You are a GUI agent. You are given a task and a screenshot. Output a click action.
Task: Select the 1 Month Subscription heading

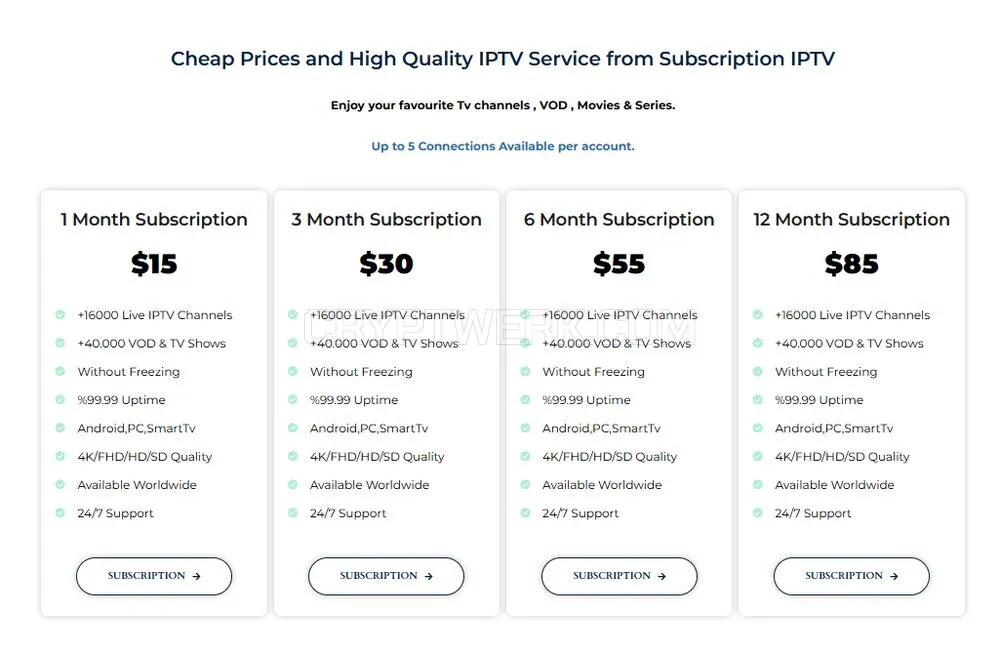[x=154, y=219]
